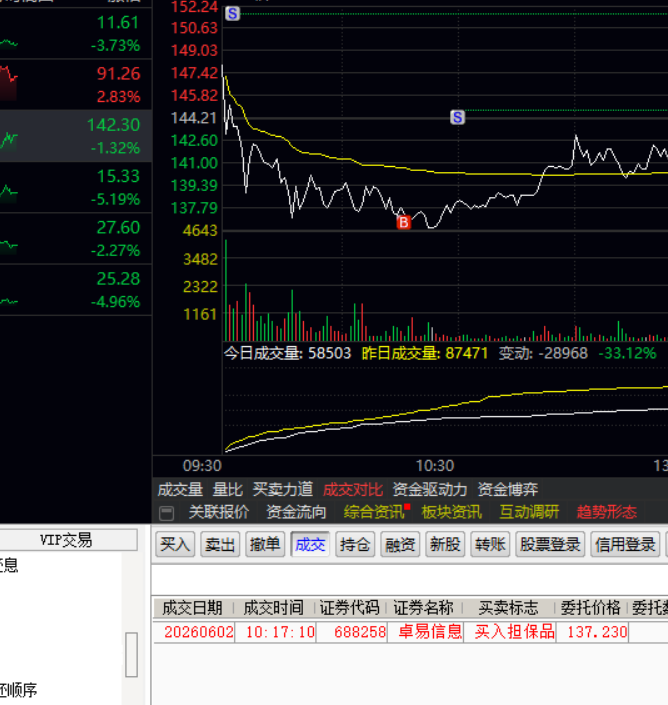The height and width of the screenshot is (705, 668).
Task: Select watchlist stock priced 25.28
Action: pyautogui.click(x=76, y=289)
